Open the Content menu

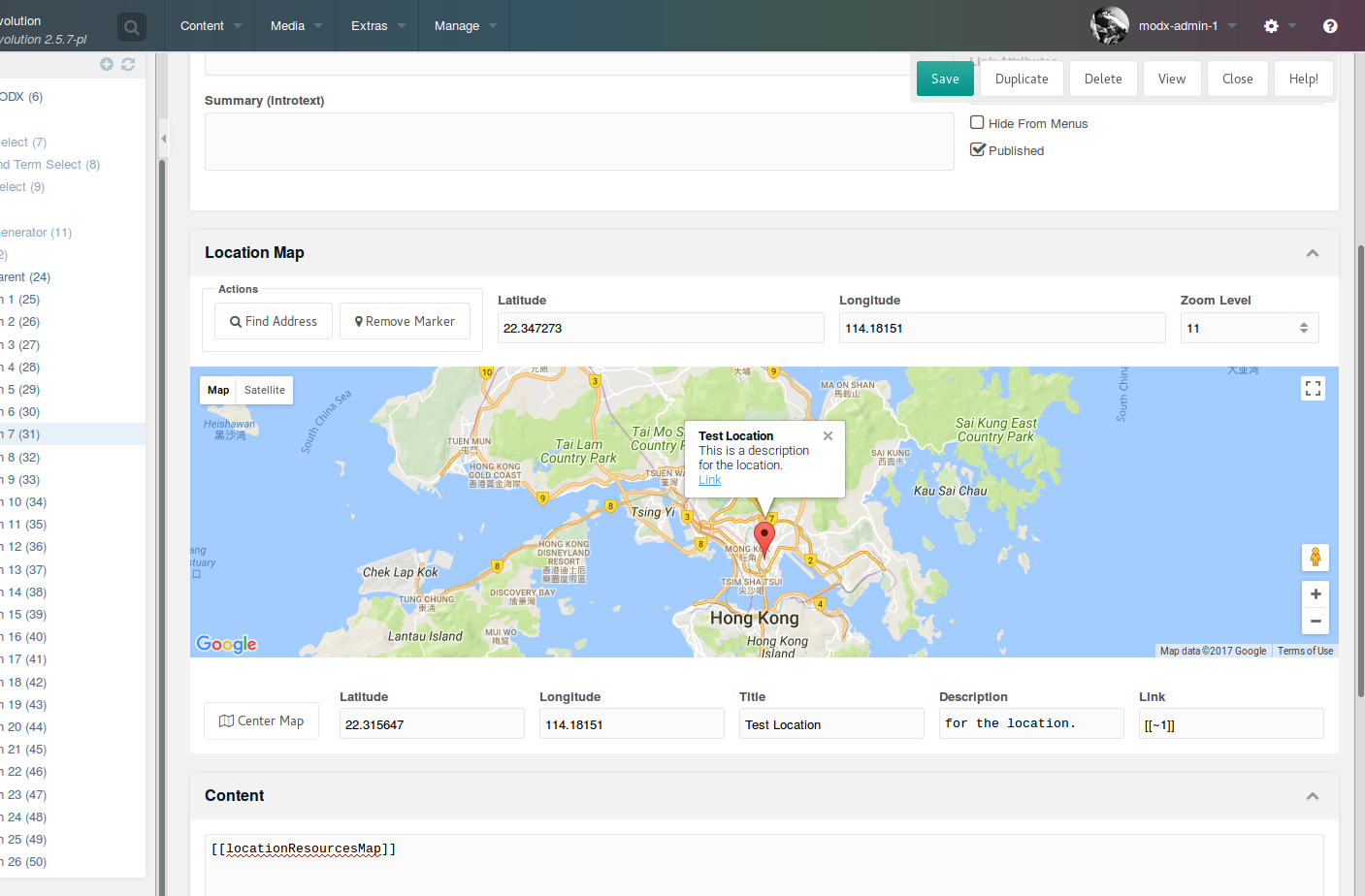point(211,26)
